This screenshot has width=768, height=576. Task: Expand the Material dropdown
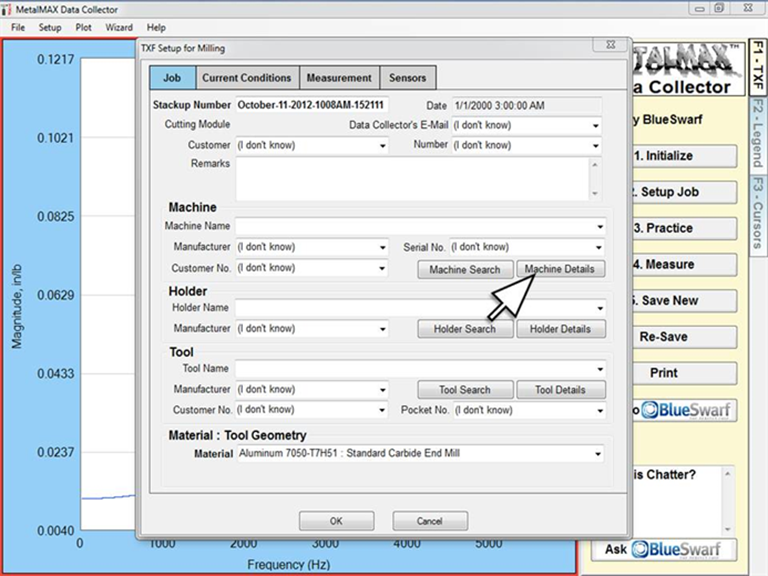tap(598, 454)
